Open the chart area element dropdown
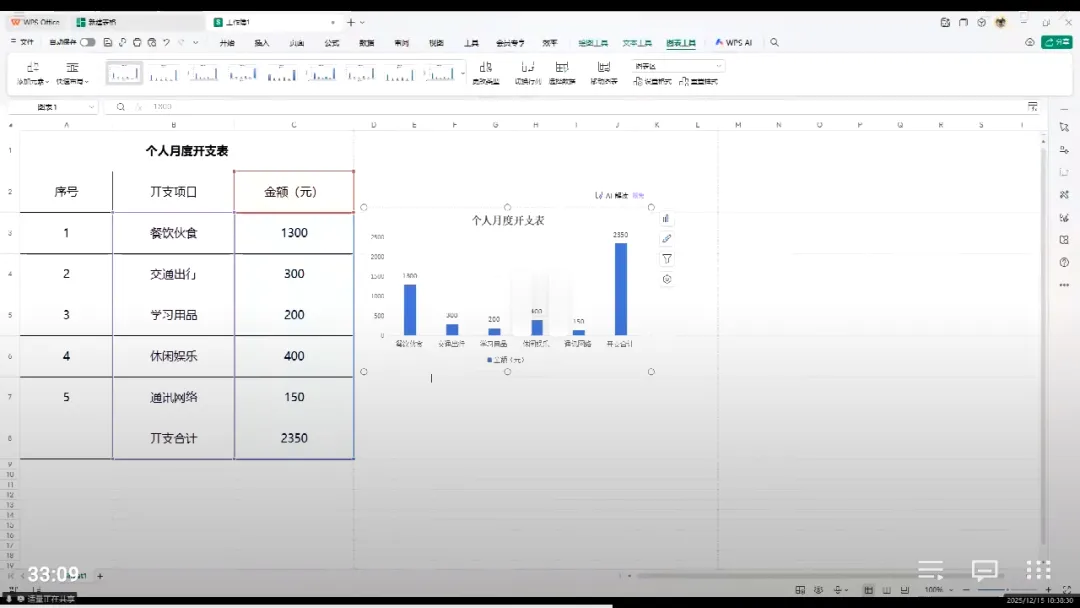1080x608 pixels. tap(678, 66)
